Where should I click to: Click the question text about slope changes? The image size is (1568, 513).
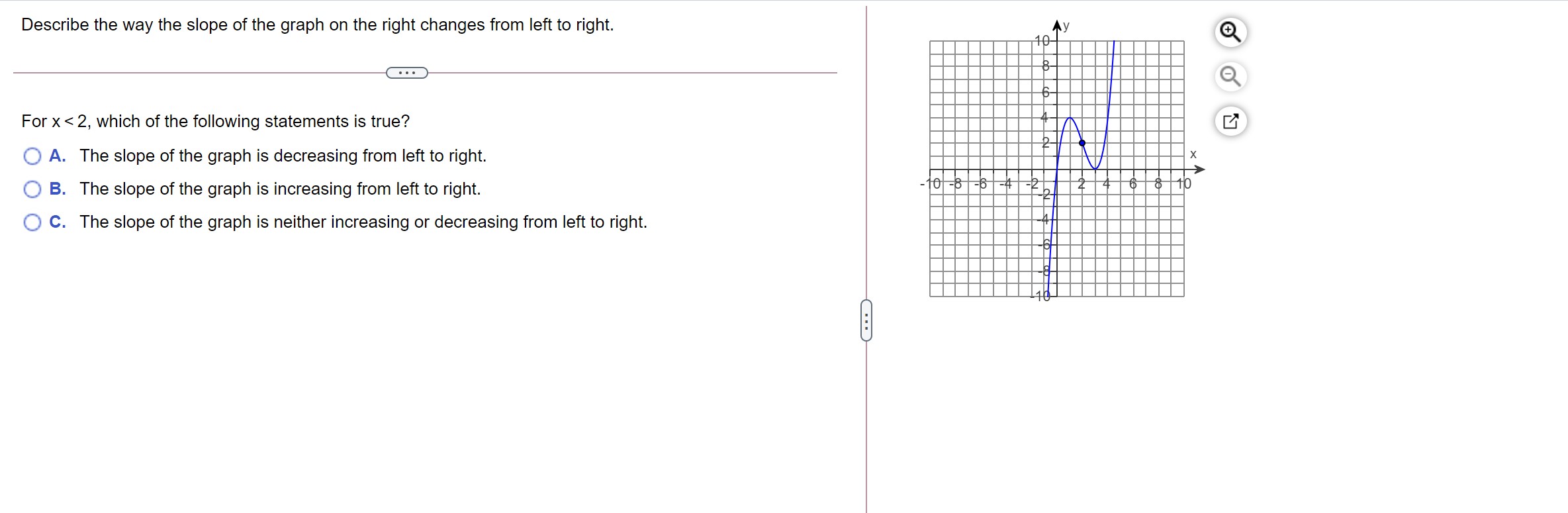tap(317, 24)
